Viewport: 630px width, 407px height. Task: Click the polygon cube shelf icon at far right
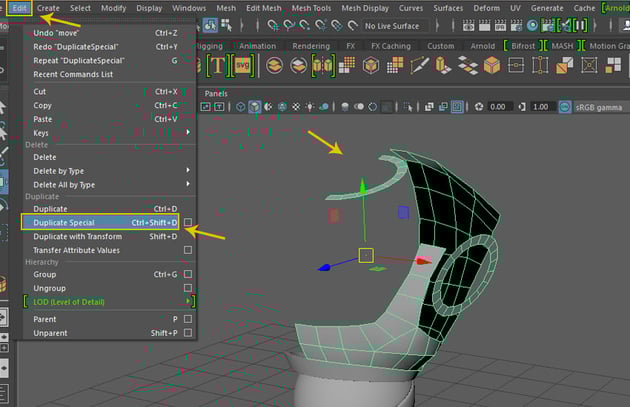[x=493, y=66]
